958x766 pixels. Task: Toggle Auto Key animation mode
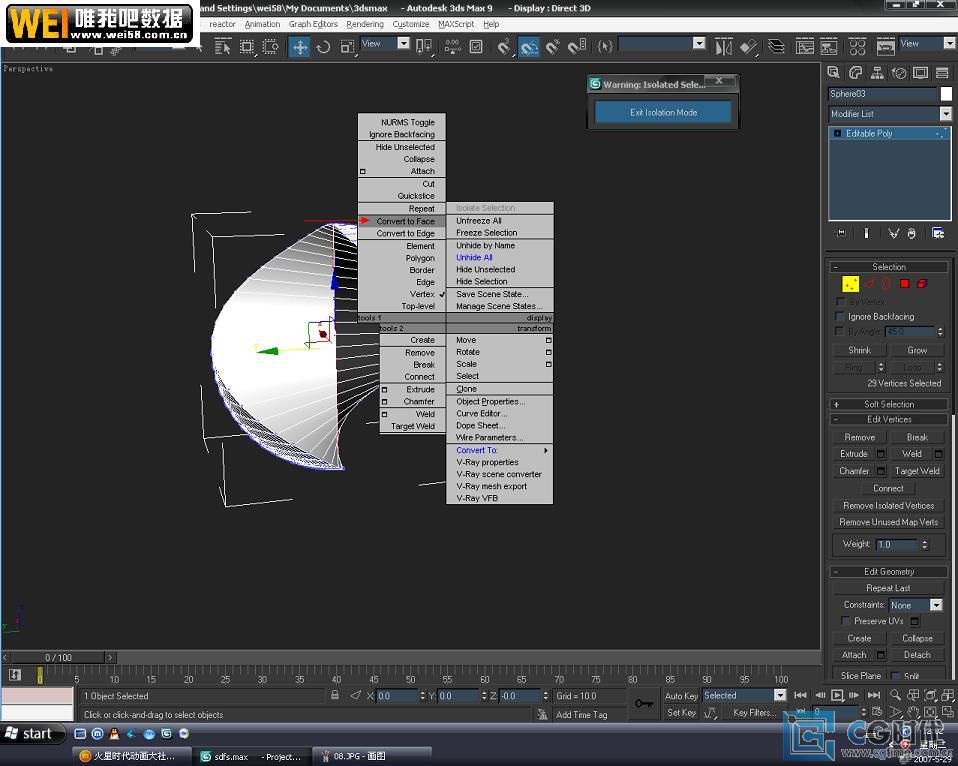pyautogui.click(x=681, y=696)
